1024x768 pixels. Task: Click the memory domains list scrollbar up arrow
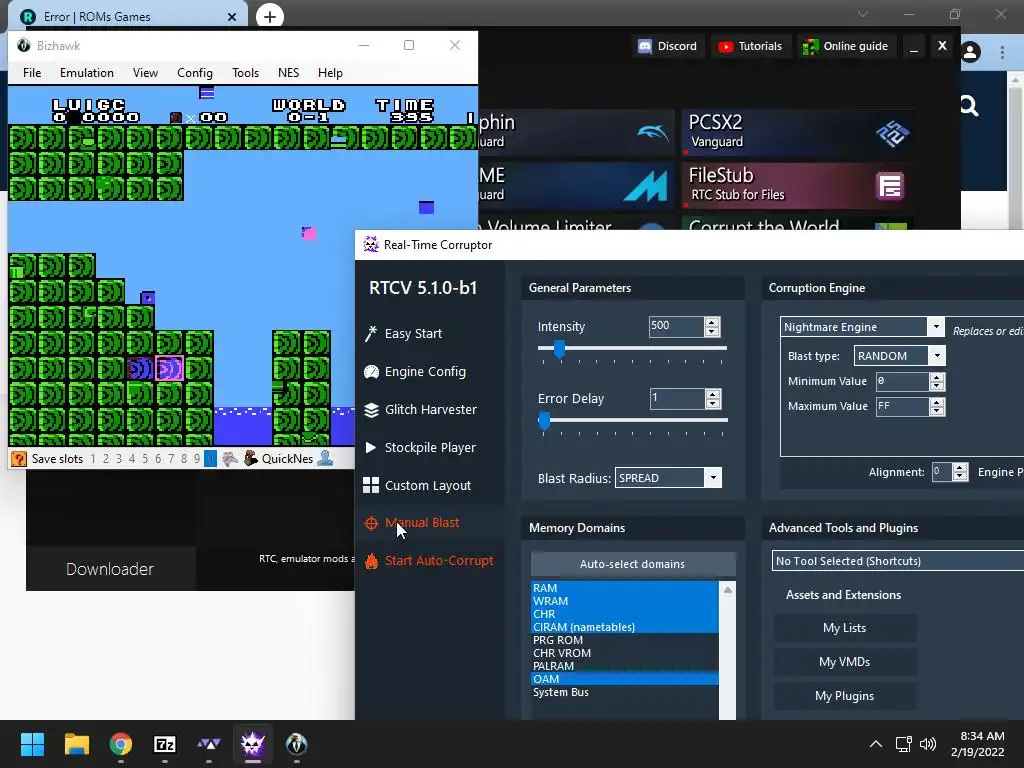(728, 590)
